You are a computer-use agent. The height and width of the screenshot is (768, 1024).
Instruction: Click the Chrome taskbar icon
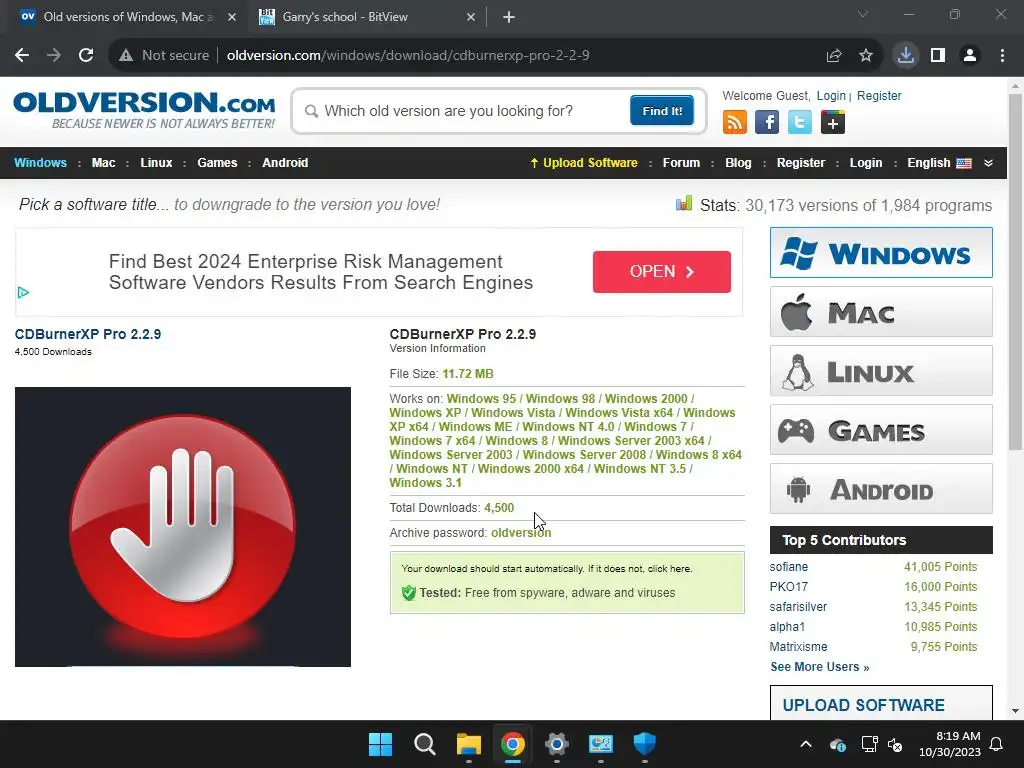tap(513, 744)
